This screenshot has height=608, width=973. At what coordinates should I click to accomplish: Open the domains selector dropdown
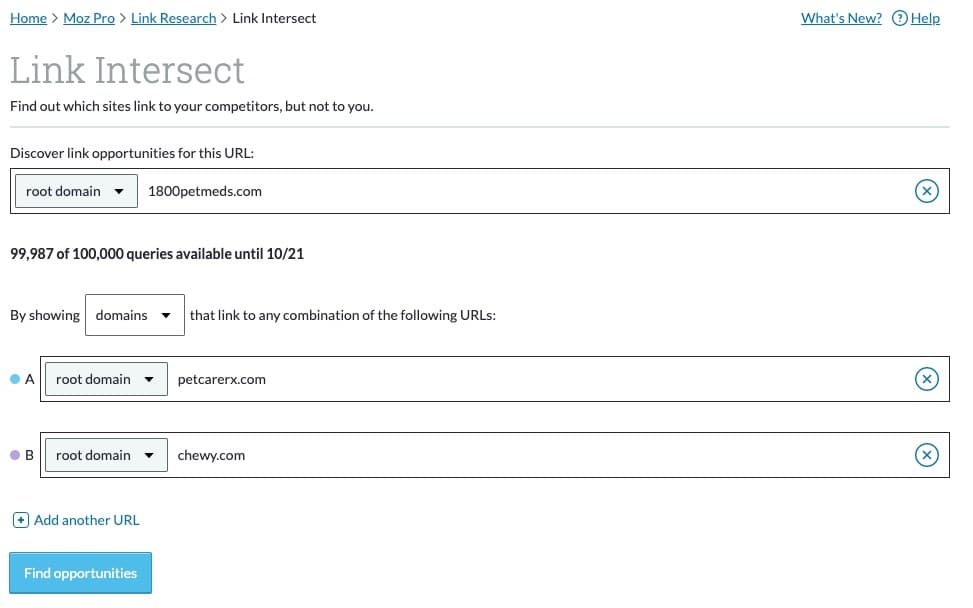[134, 315]
